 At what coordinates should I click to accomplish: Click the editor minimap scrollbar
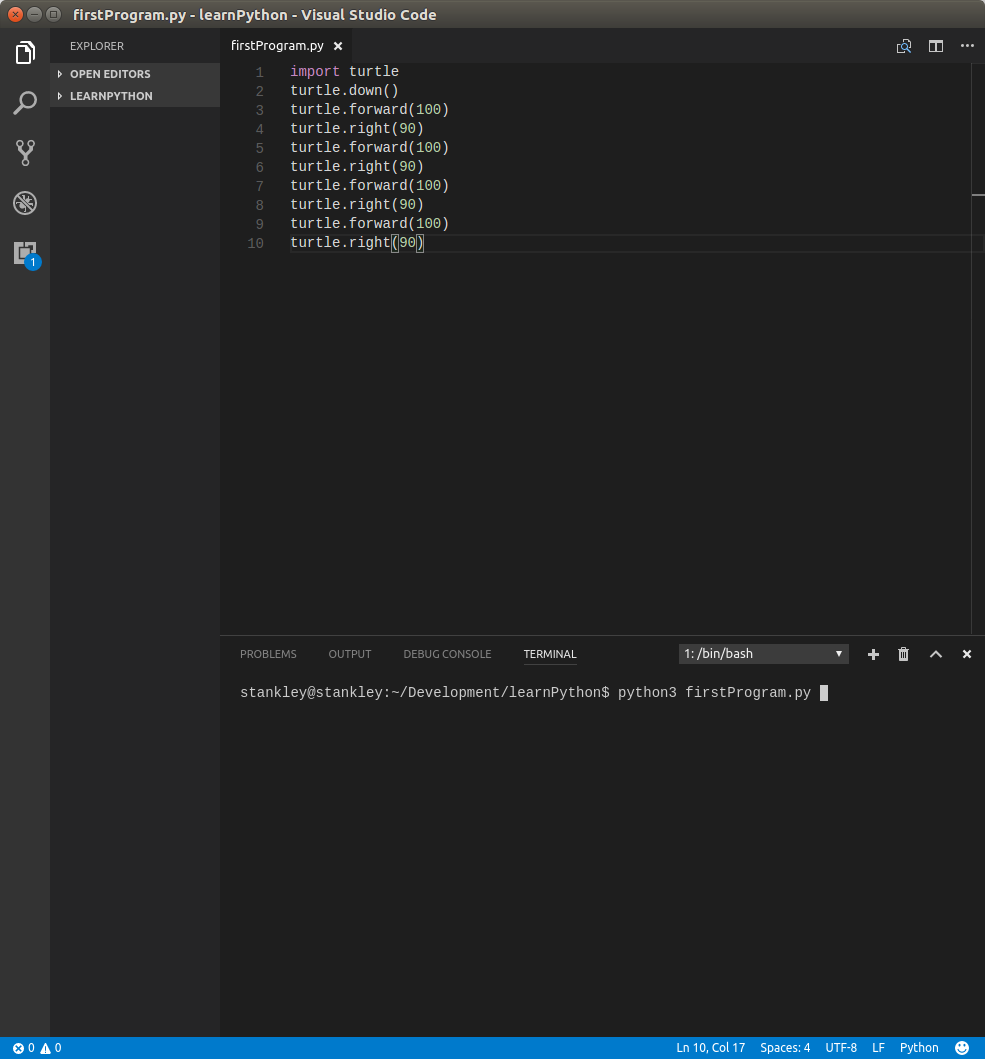(978, 348)
